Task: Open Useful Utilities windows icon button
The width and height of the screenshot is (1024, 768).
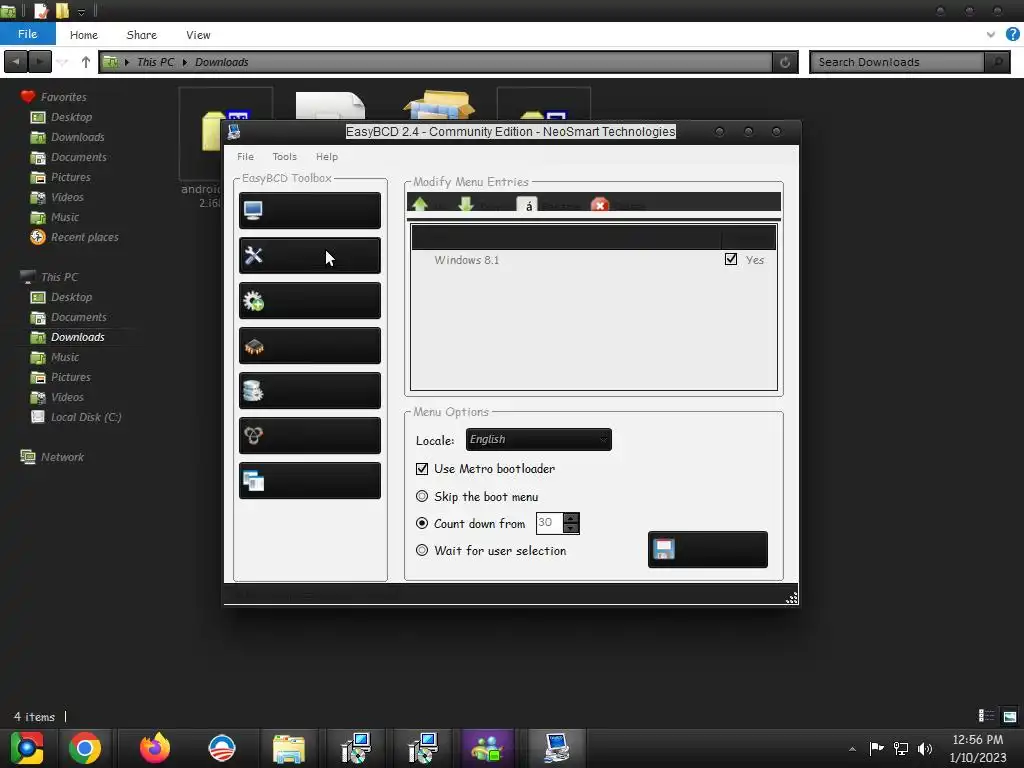Action: point(310,481)
